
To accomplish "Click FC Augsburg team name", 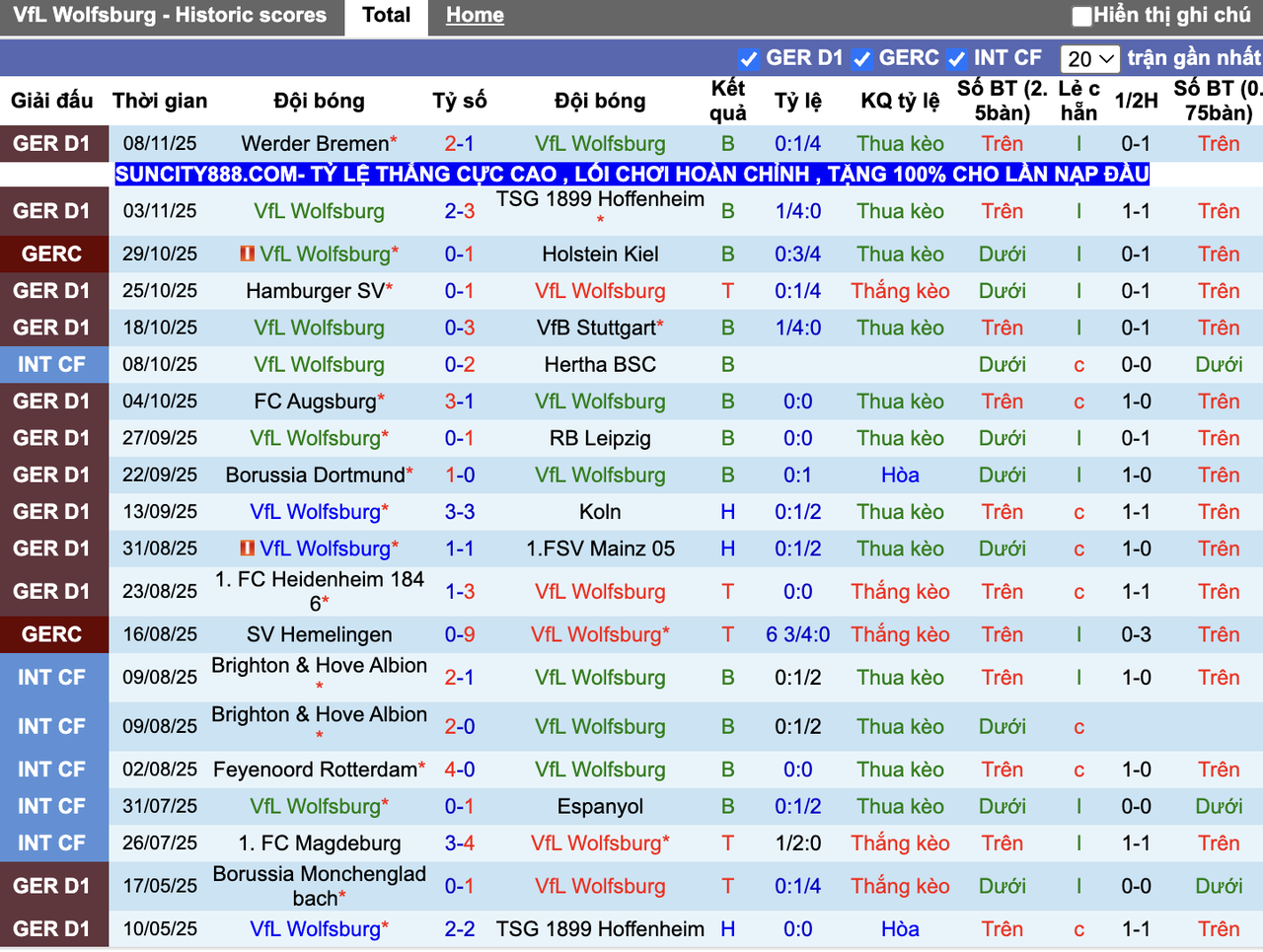I will 315,402.
